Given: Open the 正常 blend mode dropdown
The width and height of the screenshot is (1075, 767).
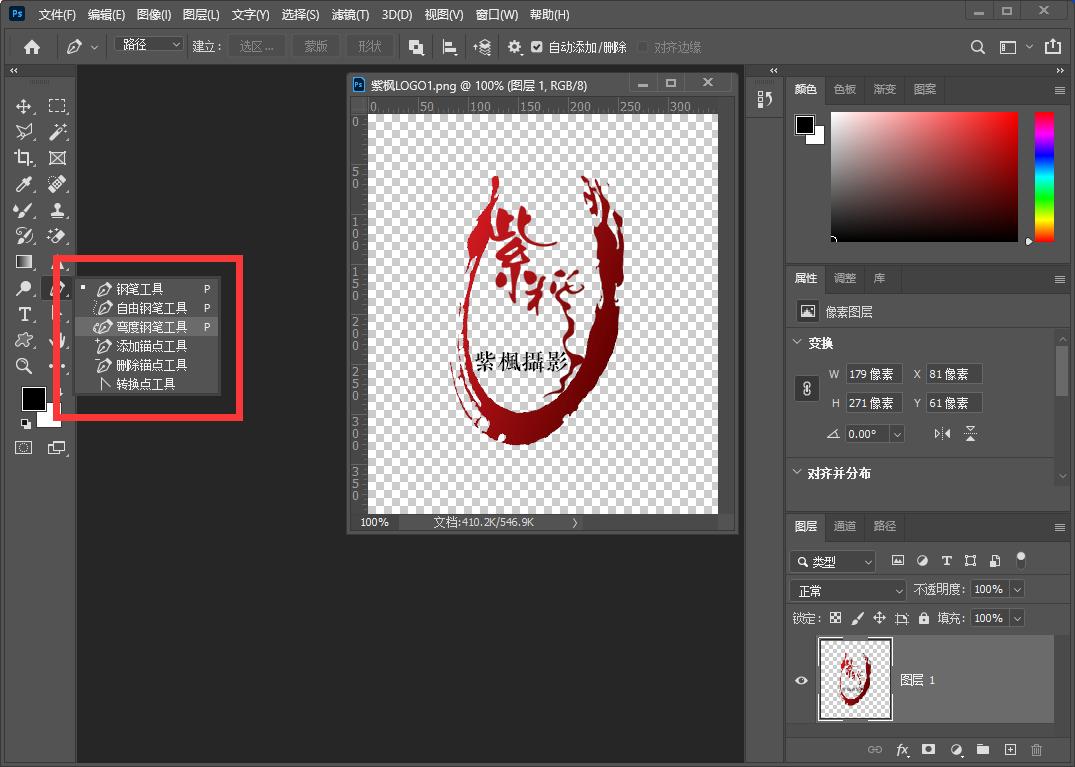Looking at the screenshot, I should click(848, 590).
